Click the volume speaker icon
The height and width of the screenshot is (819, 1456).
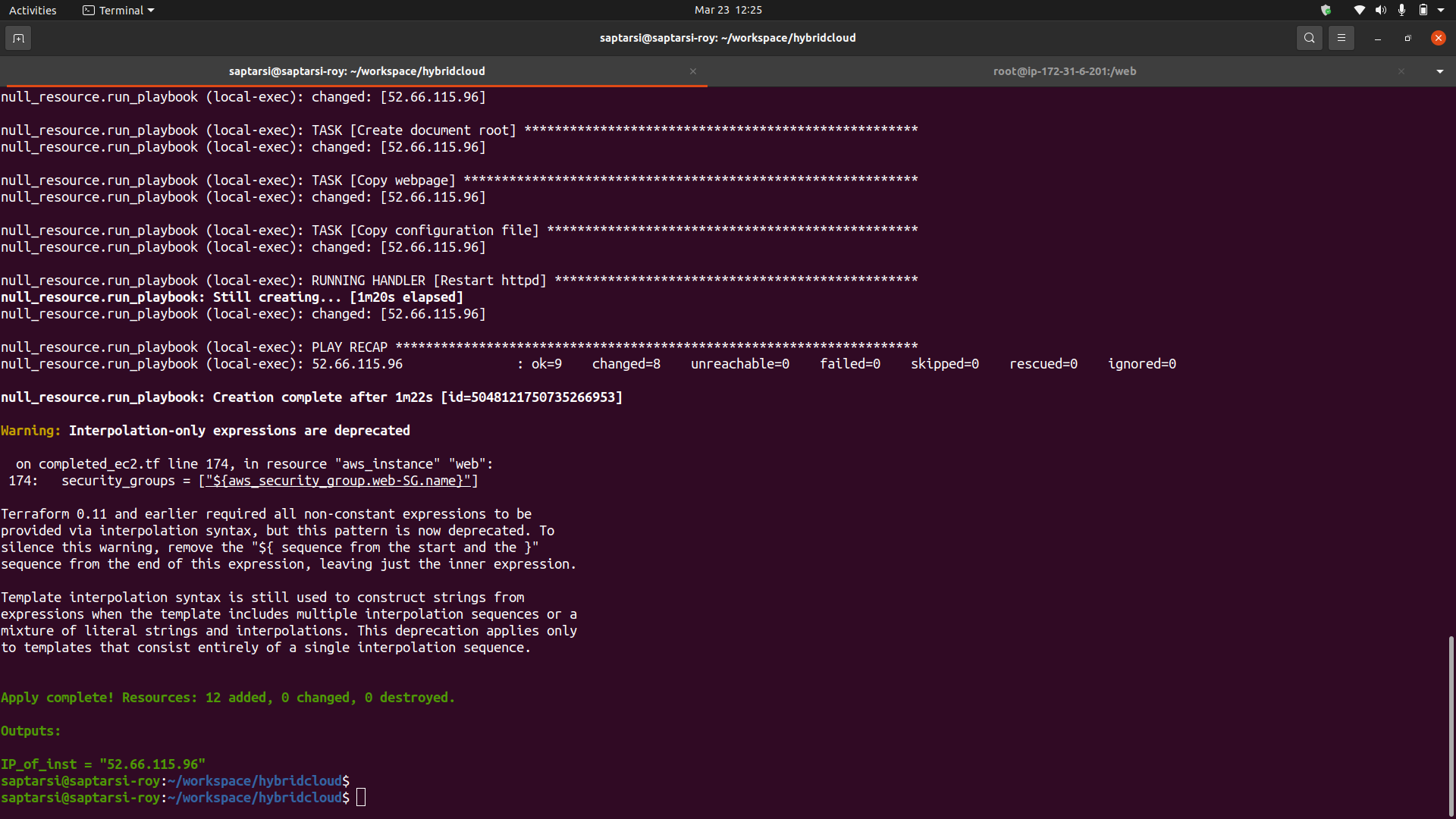click(x=1380, y=10)
